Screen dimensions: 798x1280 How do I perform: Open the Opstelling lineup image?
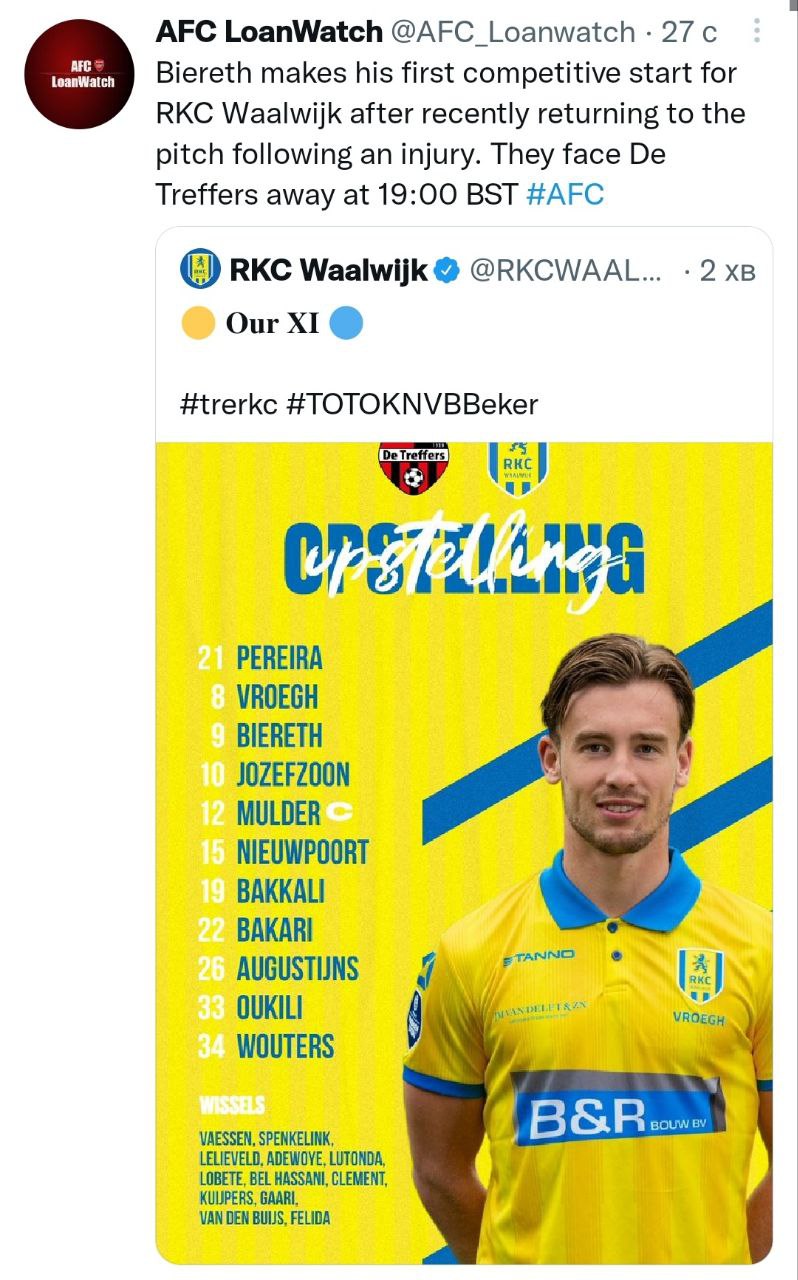464,850
